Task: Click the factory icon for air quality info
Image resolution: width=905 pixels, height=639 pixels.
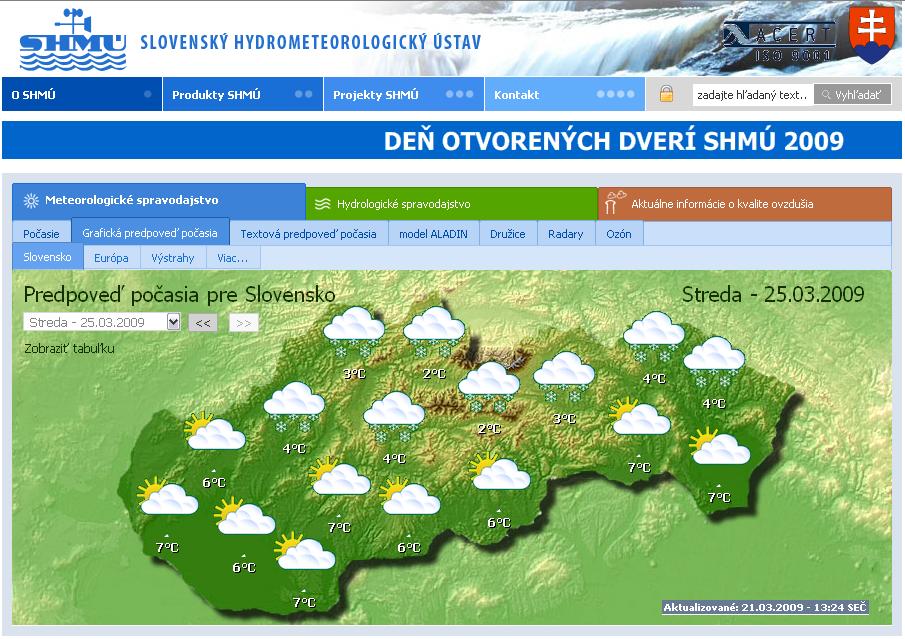Action: (614, 202)
